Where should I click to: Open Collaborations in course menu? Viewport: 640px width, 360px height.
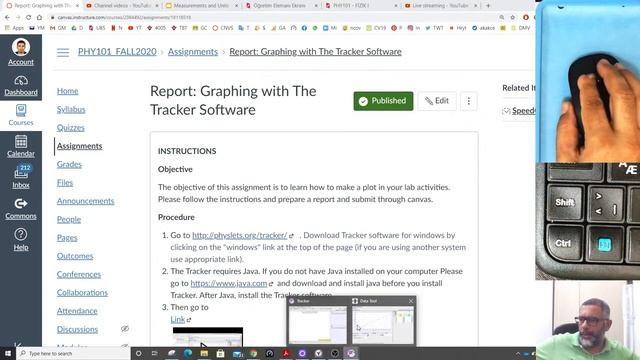(82, 293)
